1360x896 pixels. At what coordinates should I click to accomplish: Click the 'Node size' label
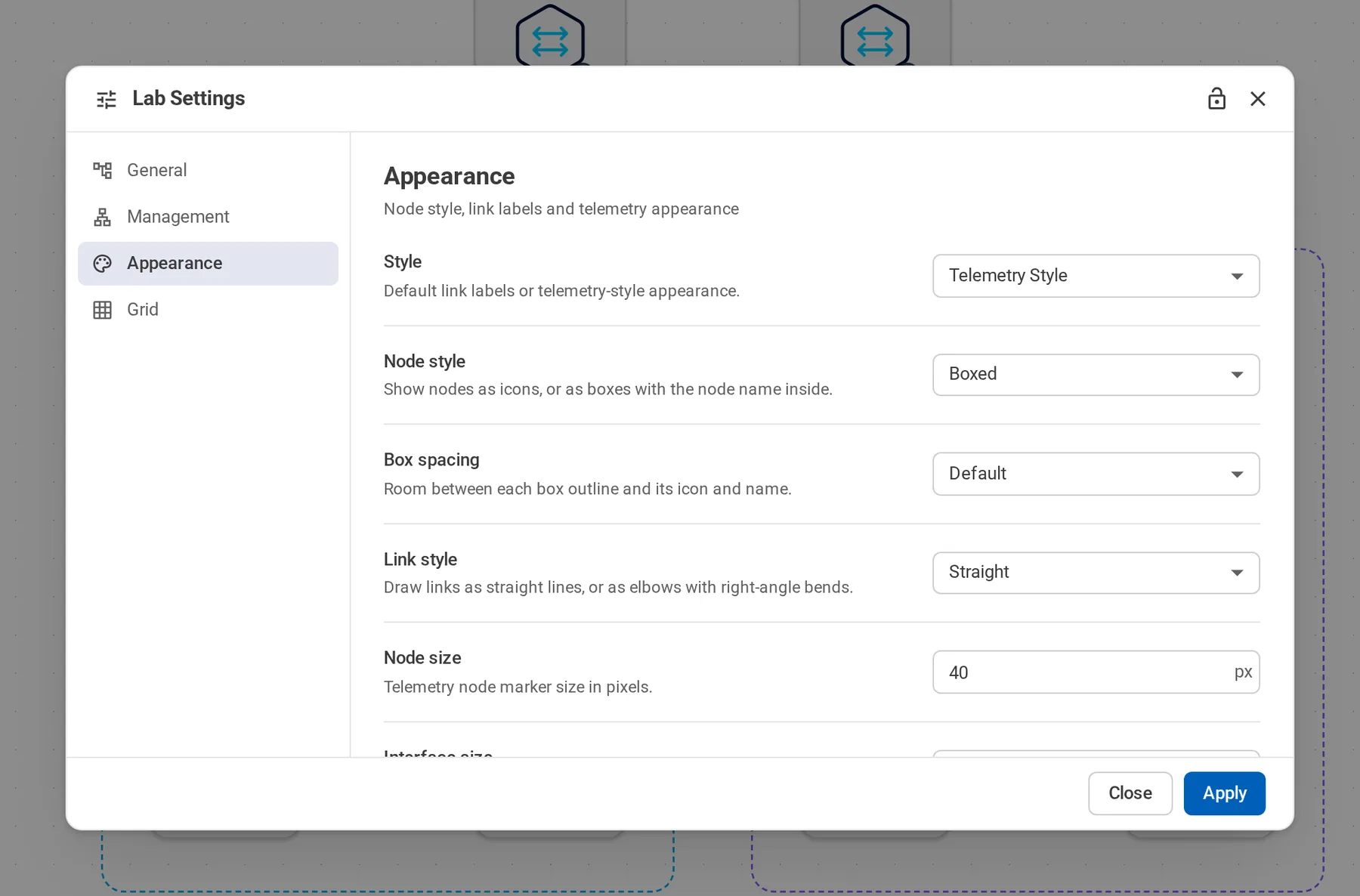422,658
